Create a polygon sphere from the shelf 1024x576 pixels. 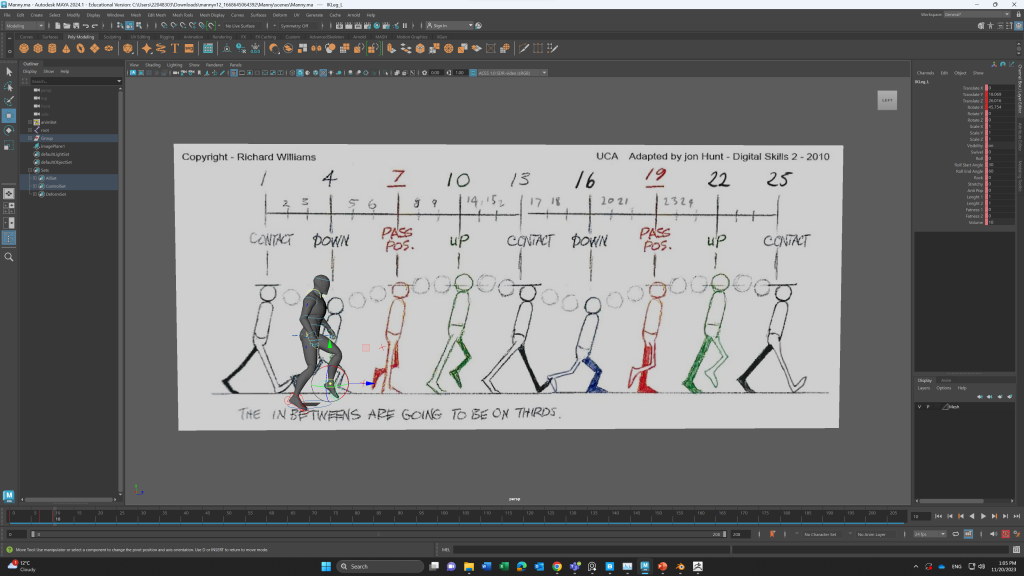(x=23, y=48)
